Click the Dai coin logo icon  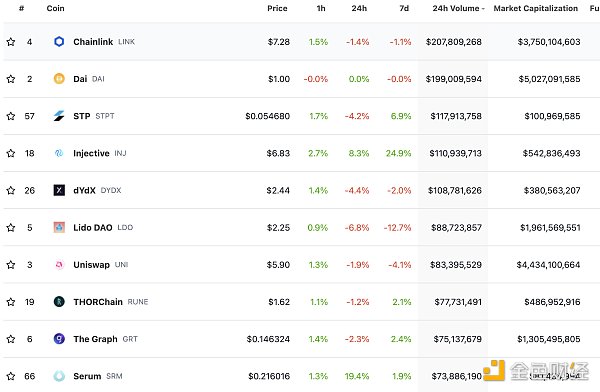pos(59,79)
